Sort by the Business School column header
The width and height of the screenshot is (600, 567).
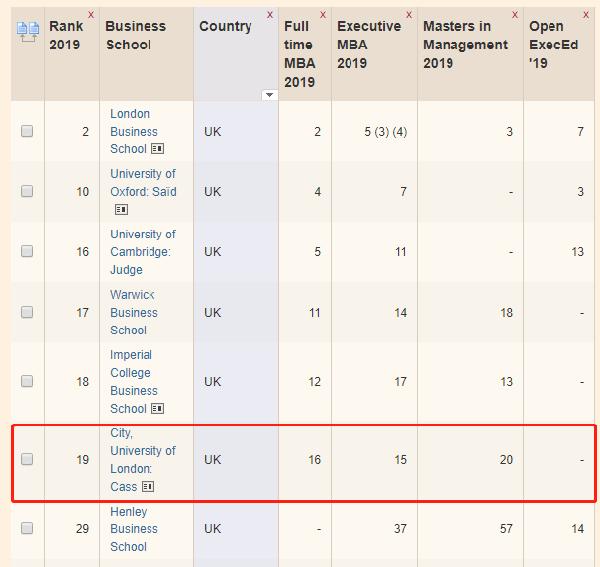135,35
